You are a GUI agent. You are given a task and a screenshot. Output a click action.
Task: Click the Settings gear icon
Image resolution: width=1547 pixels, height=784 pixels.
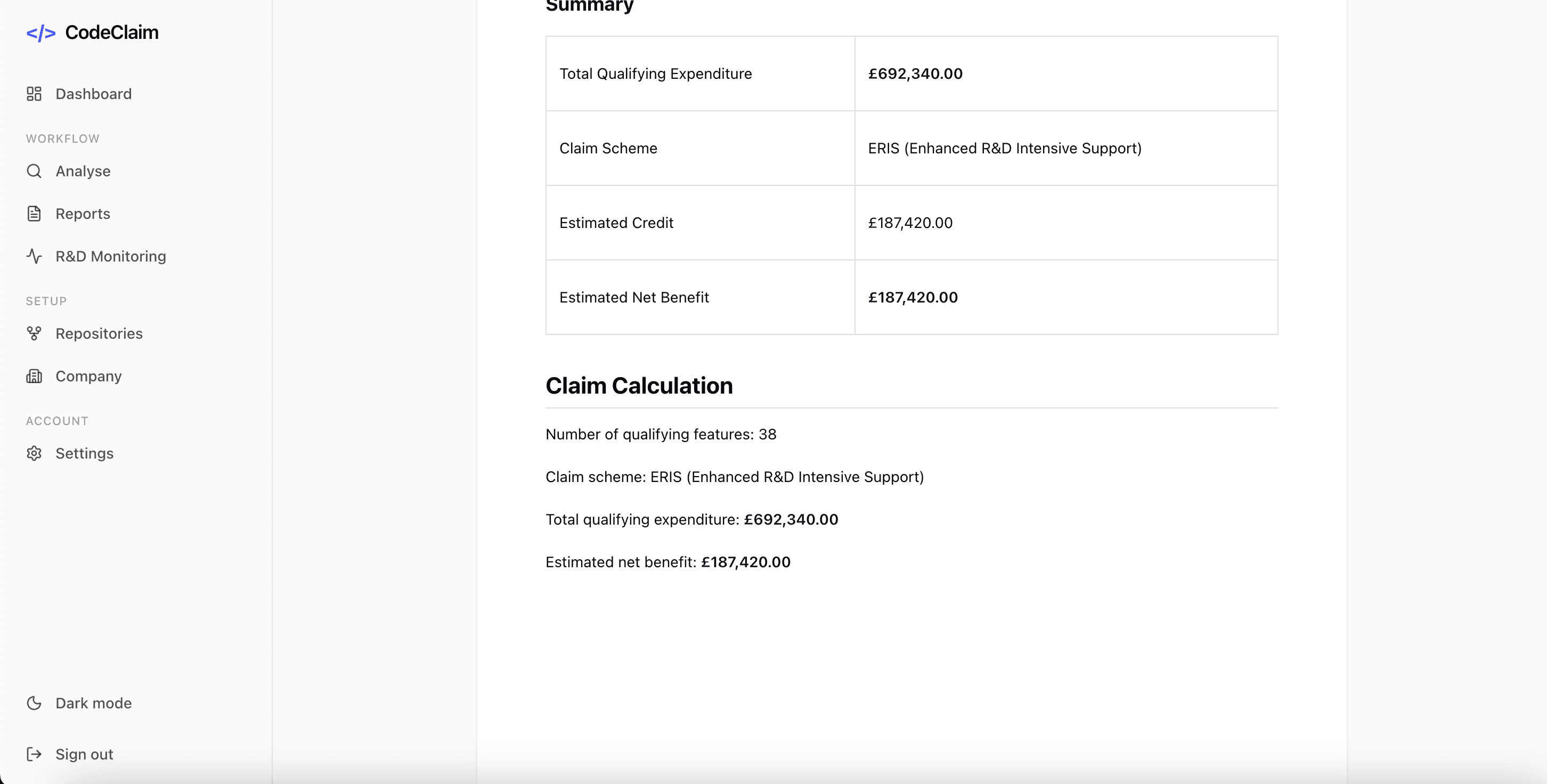point(34,453)
